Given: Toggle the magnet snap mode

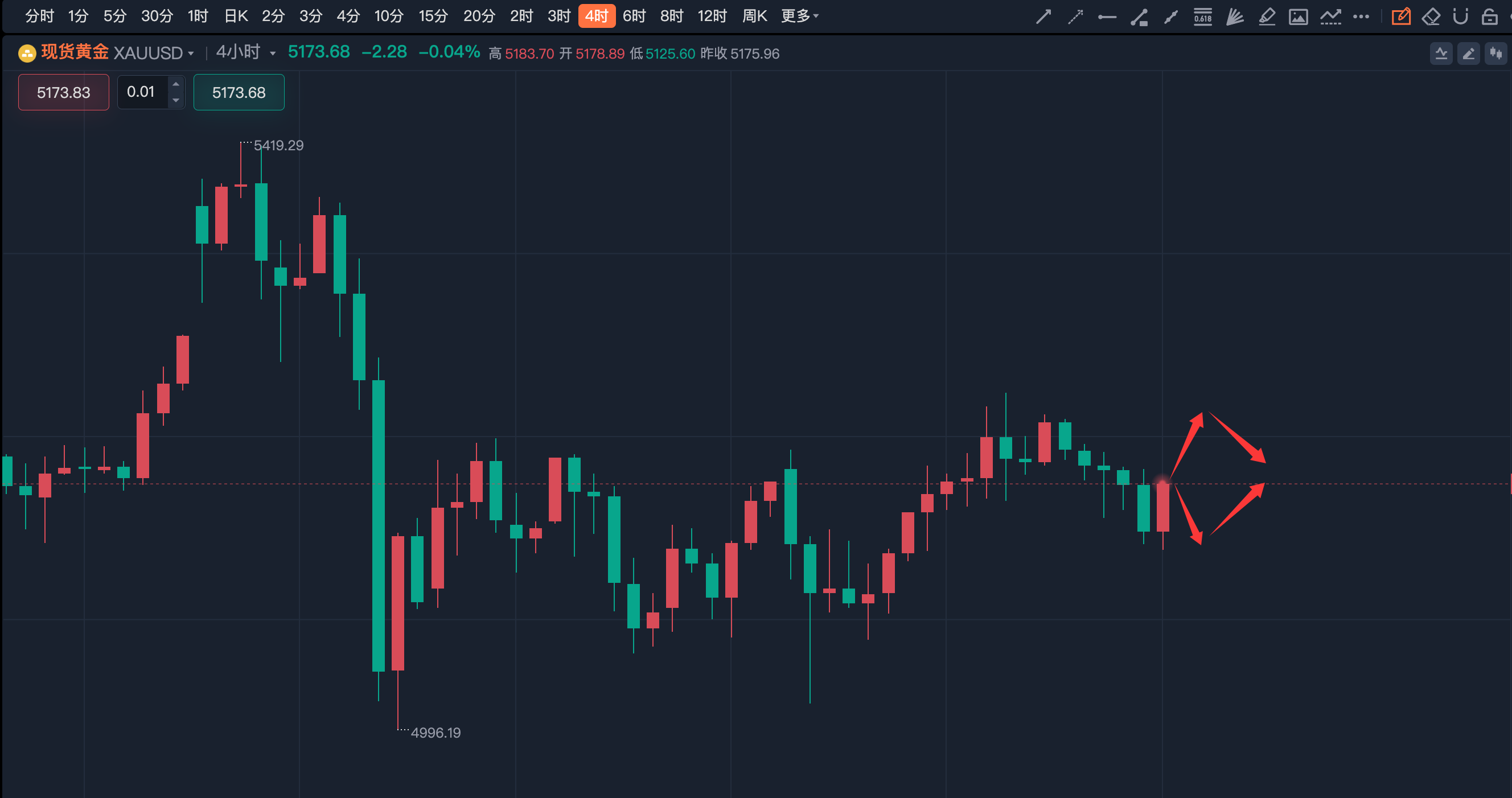Looking at the screenshot, I should (1460, 17).
